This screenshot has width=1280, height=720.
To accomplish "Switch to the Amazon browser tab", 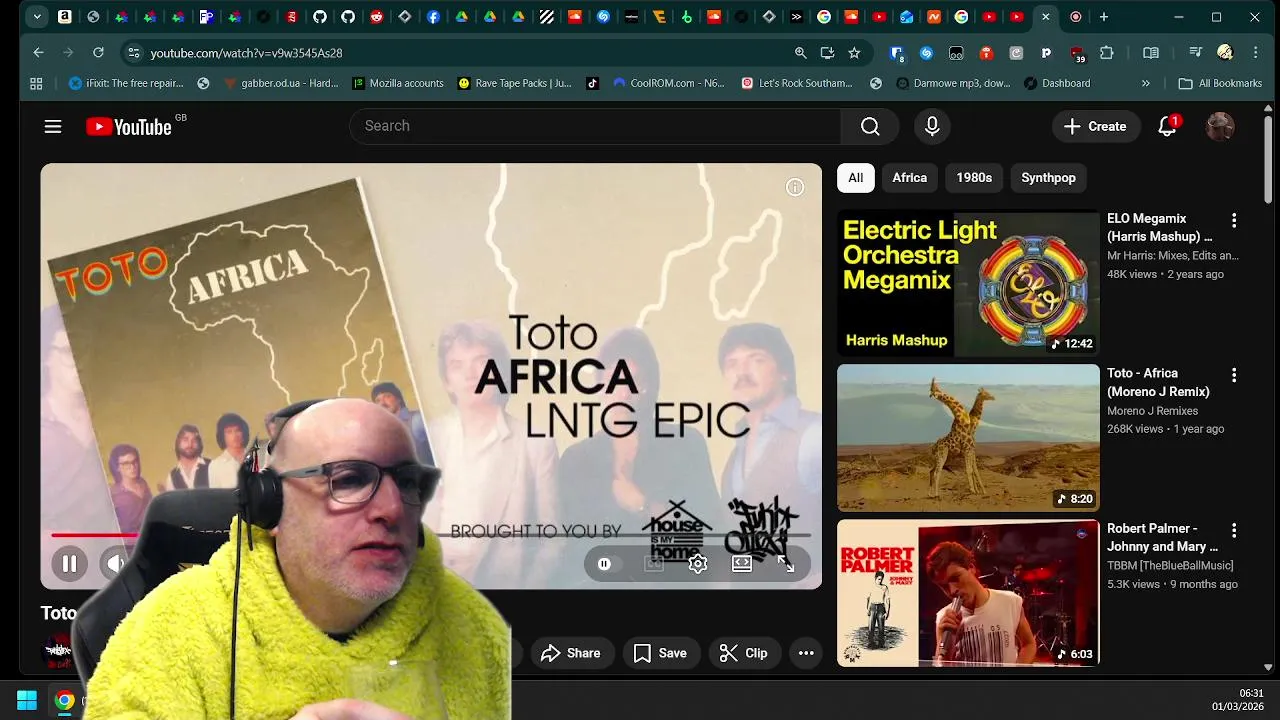I will [x=65, y=17].
